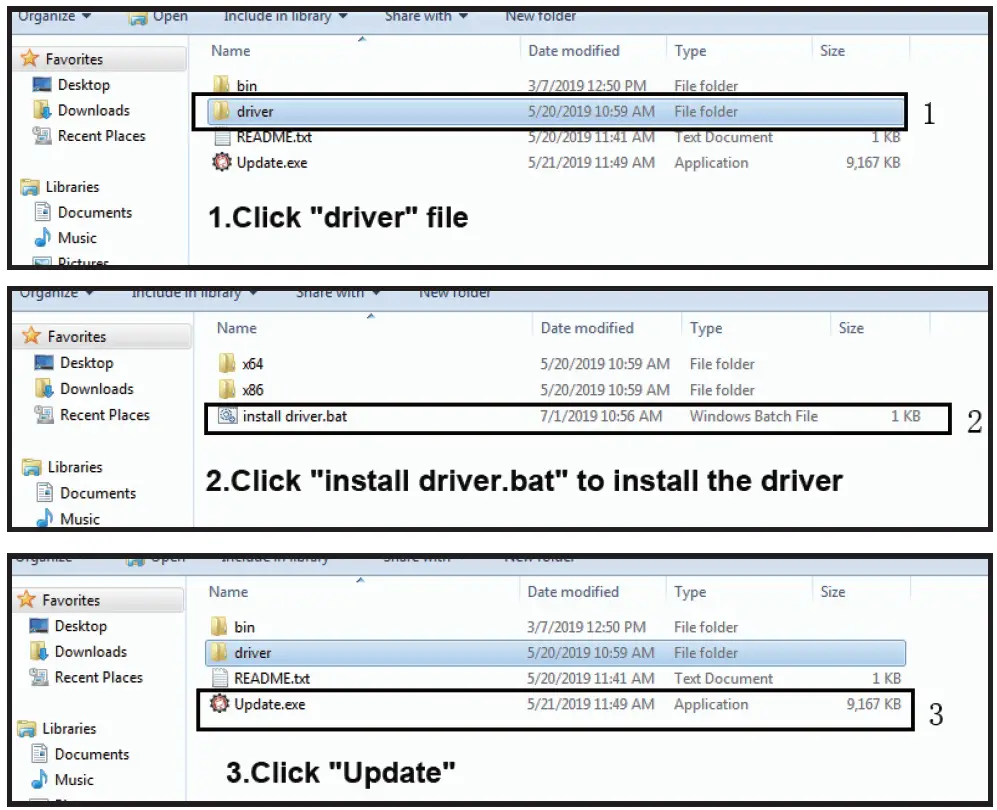Select the Libraries icon in step 1 sidebar

29,187
